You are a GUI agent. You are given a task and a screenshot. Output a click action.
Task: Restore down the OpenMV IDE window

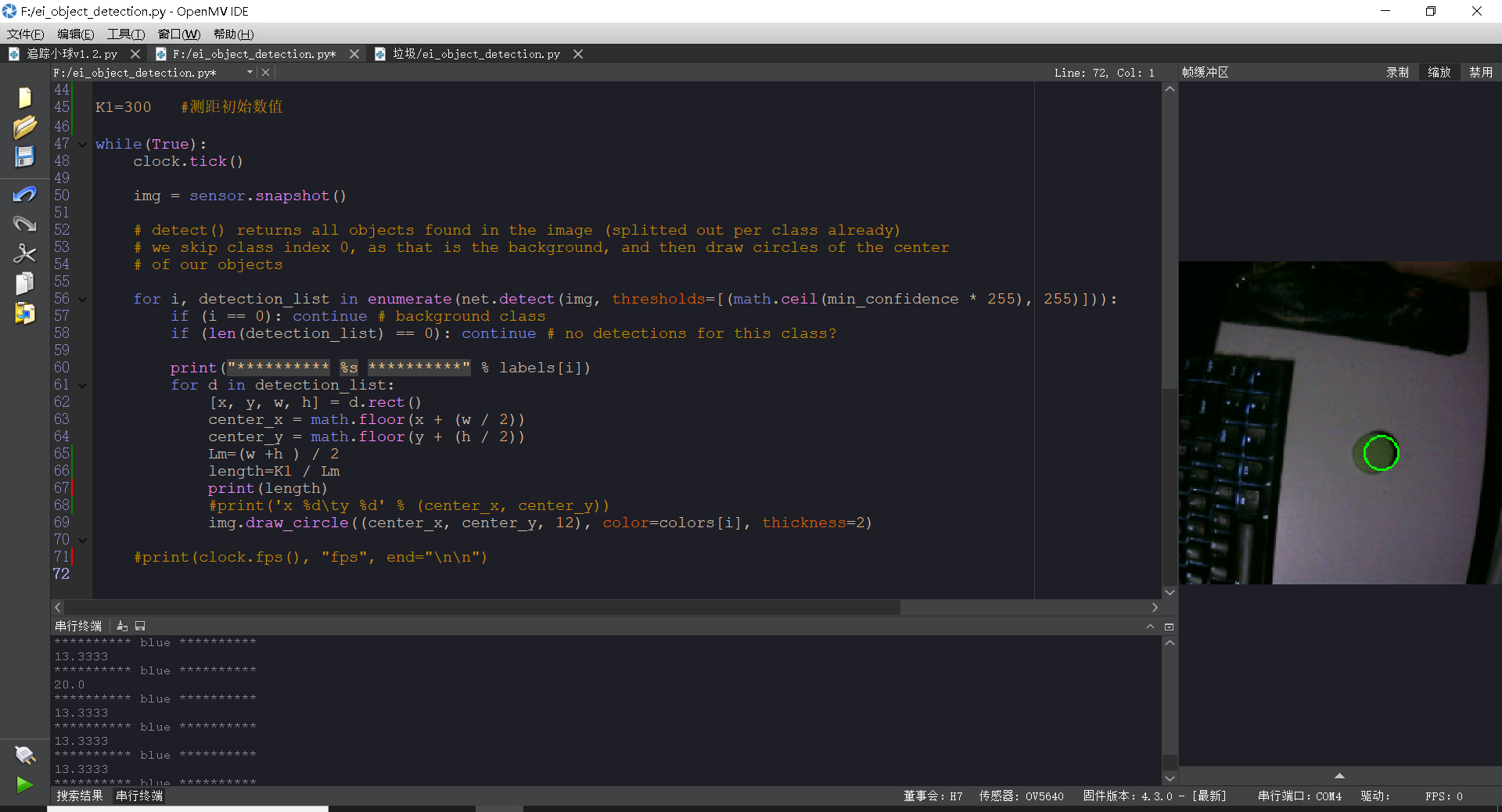[1431, 11]
